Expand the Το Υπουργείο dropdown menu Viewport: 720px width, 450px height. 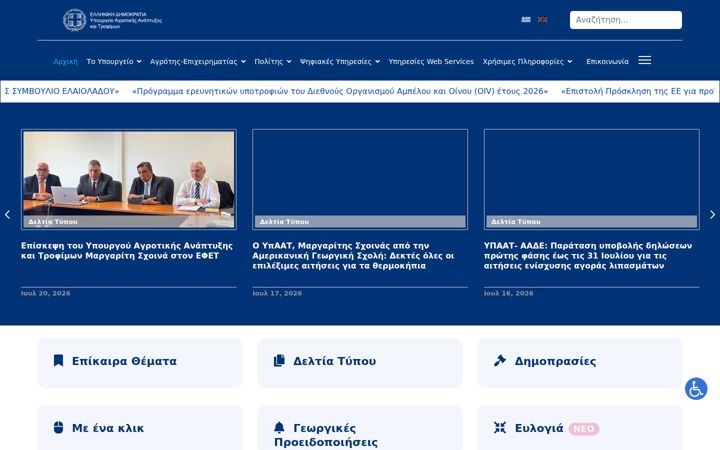tap(114, 62)
